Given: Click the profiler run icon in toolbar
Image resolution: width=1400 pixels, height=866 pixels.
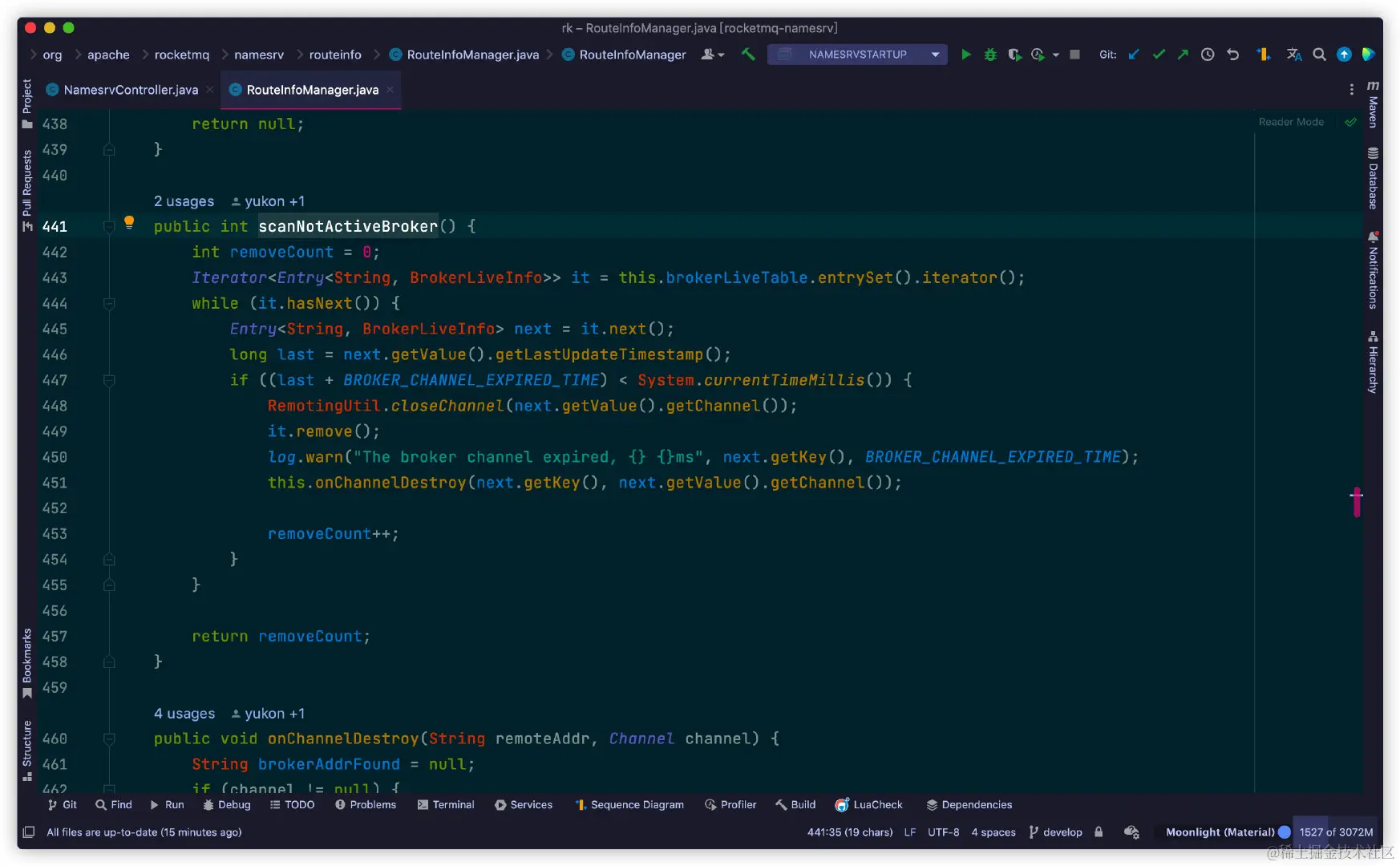Looking at the screenshot, I should [1038, 55].
